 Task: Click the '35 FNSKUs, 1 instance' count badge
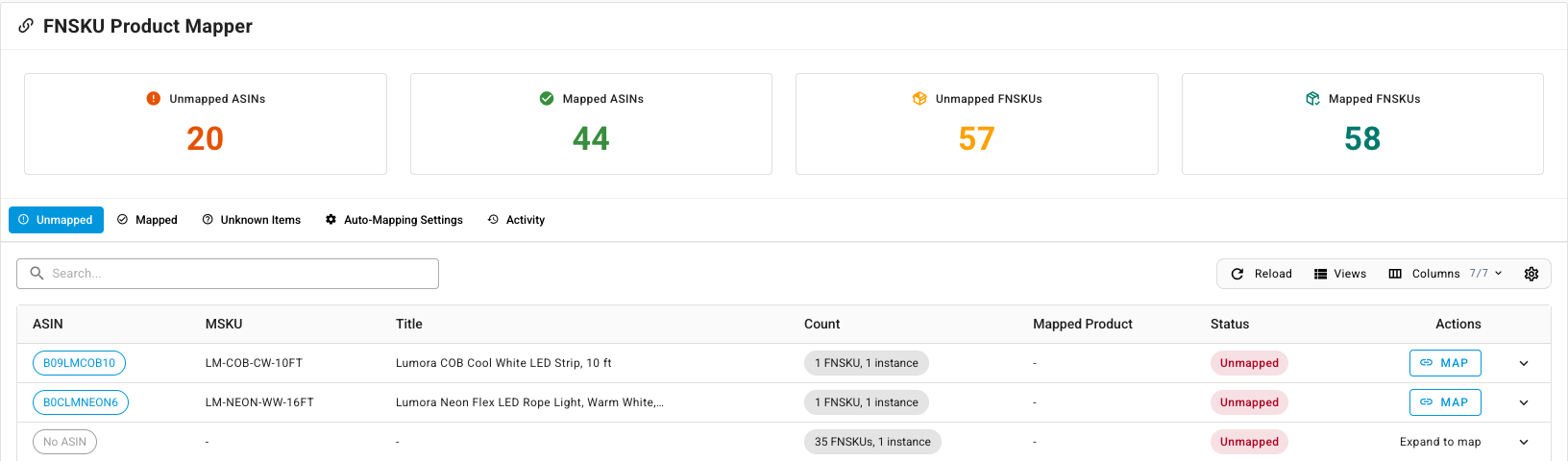(x=872, y=442)
